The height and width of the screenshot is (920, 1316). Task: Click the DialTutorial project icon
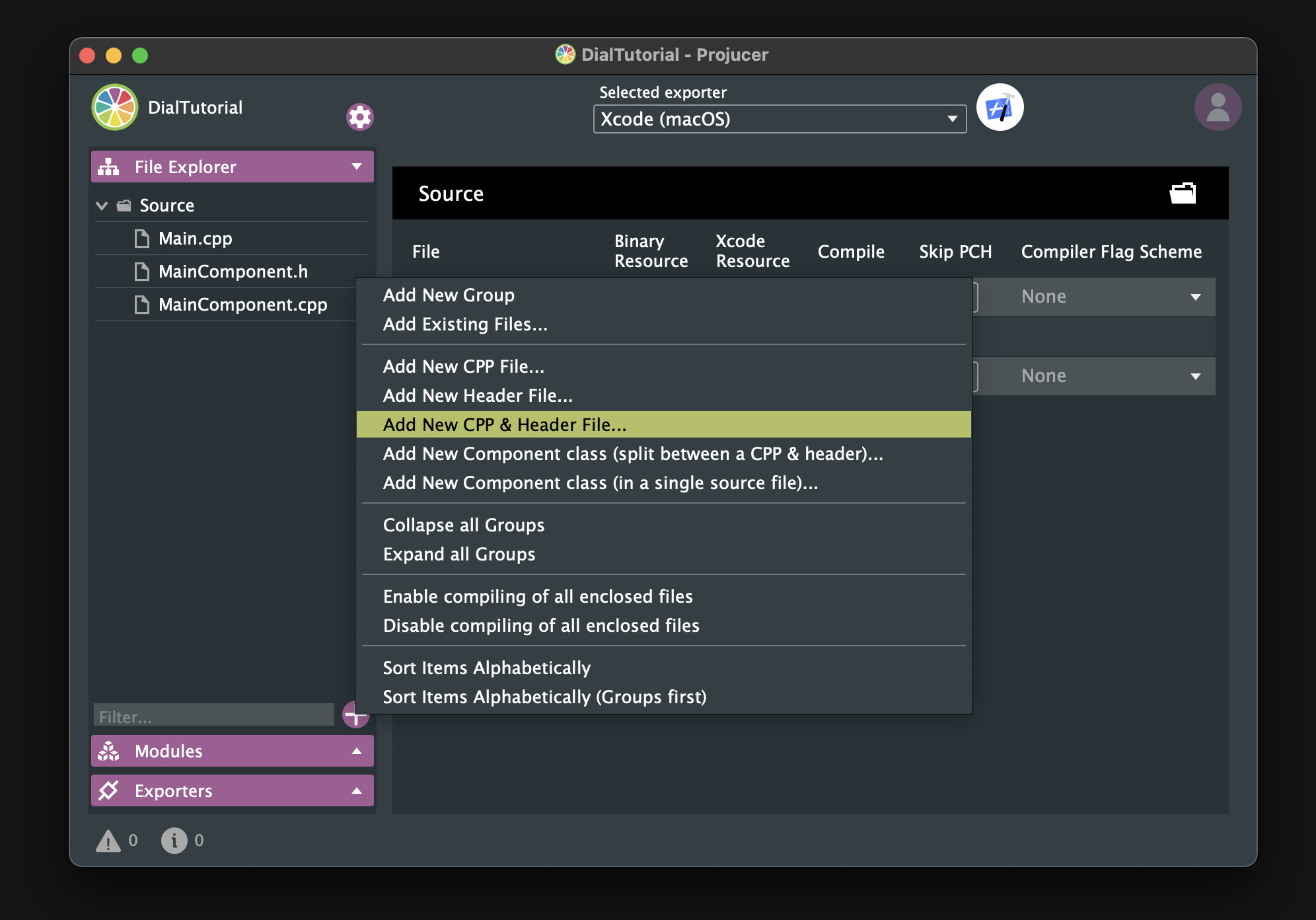pyautogui.click(x=114, y=107)
